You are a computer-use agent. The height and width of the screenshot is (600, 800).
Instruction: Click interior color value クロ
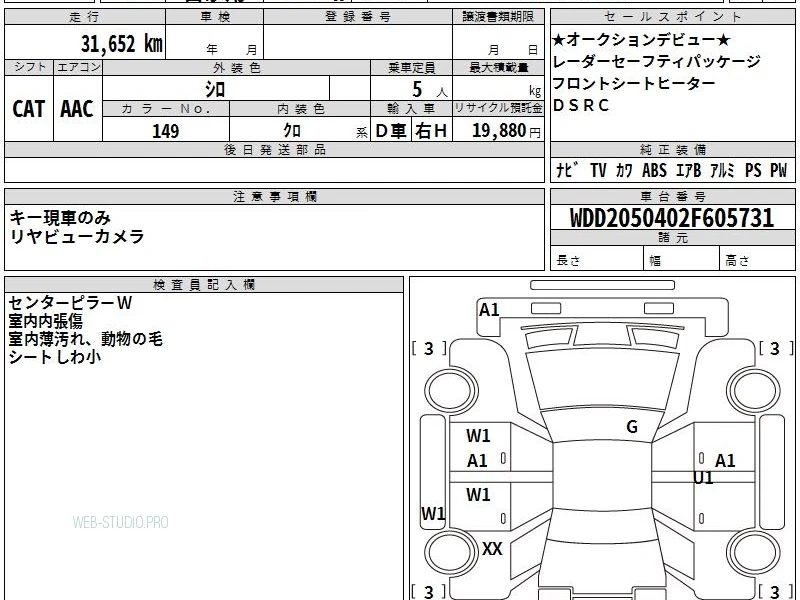(292, 131)
